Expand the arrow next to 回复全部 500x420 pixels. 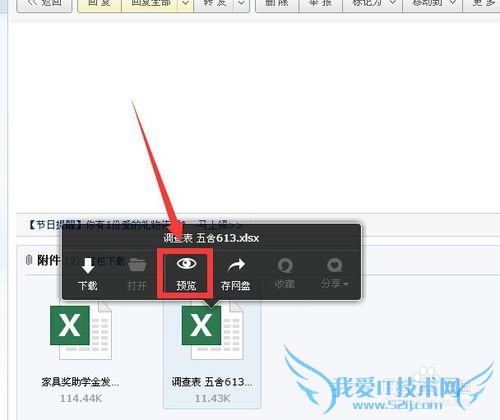[x=186, y=5]
